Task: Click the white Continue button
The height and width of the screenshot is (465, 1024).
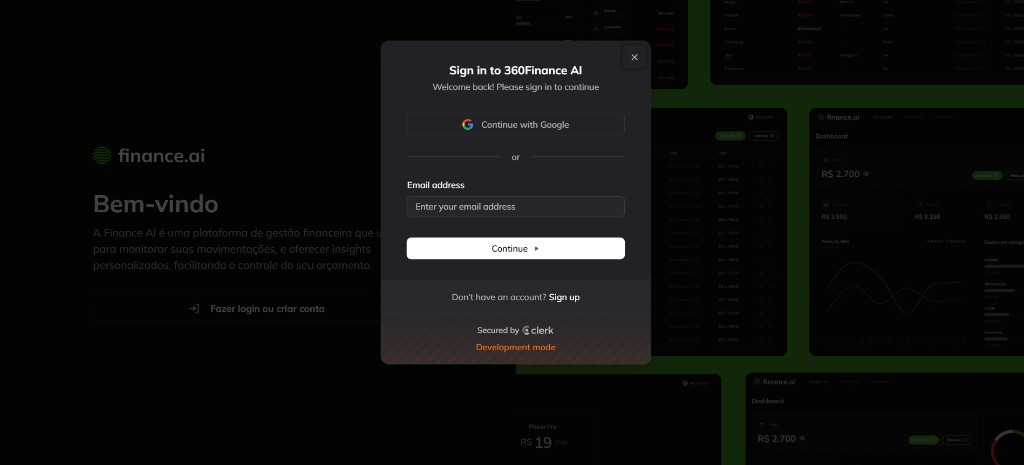Action: [515, 248]
